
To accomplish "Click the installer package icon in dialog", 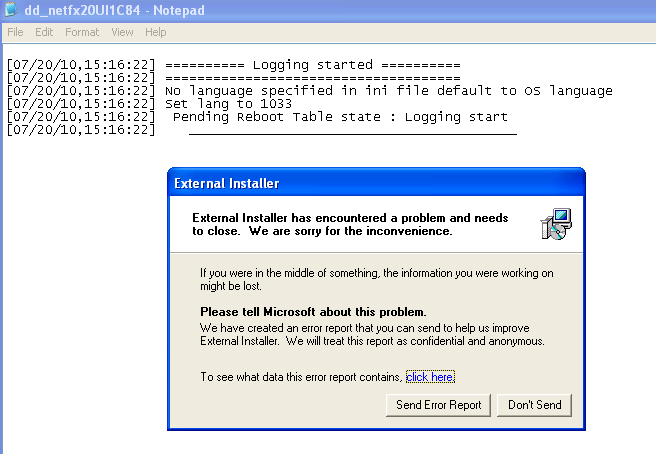I will [556, 224].
